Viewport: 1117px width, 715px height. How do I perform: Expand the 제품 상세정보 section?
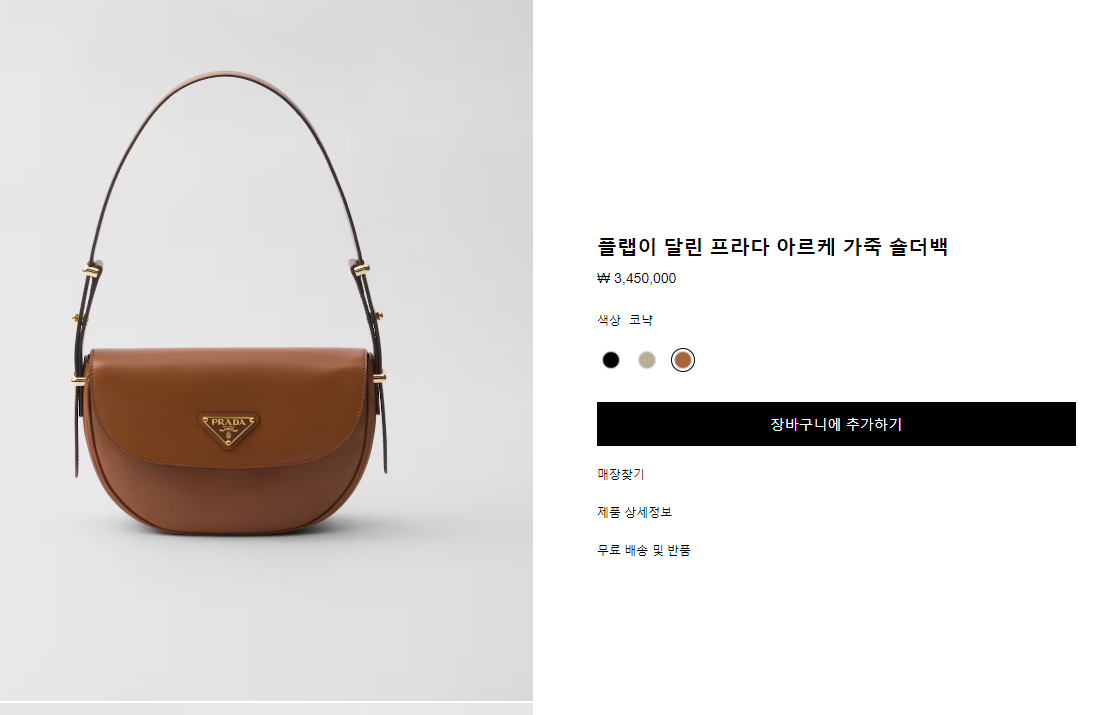click(634, 512)
